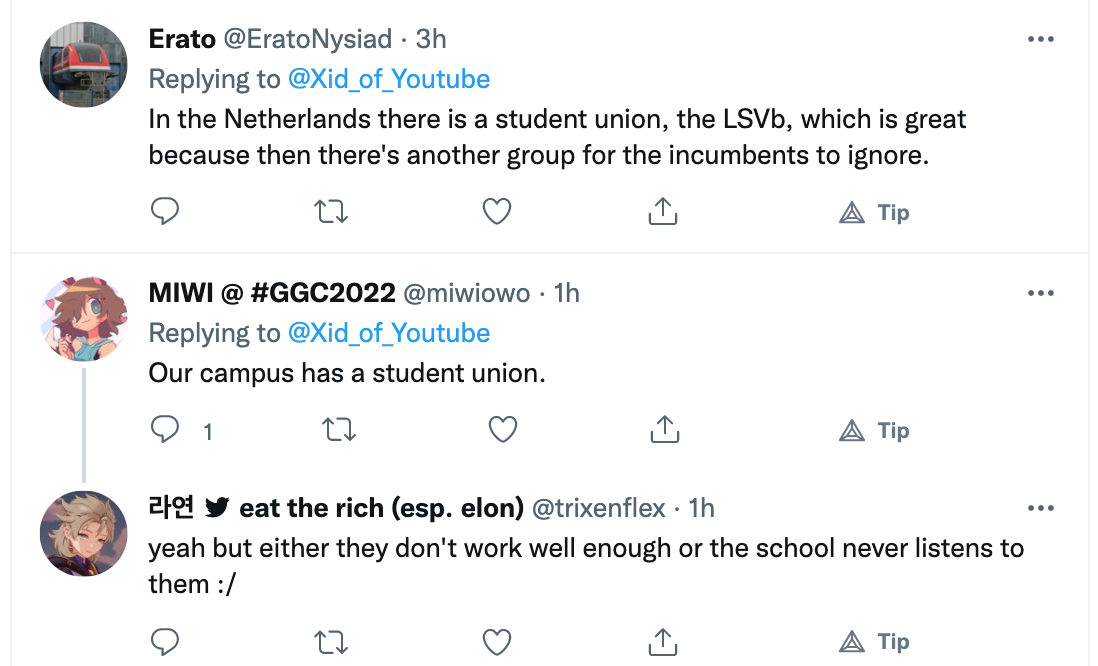Like trixenflex's reply tweet
The image size is (1098, 666).
pos(497,641)
